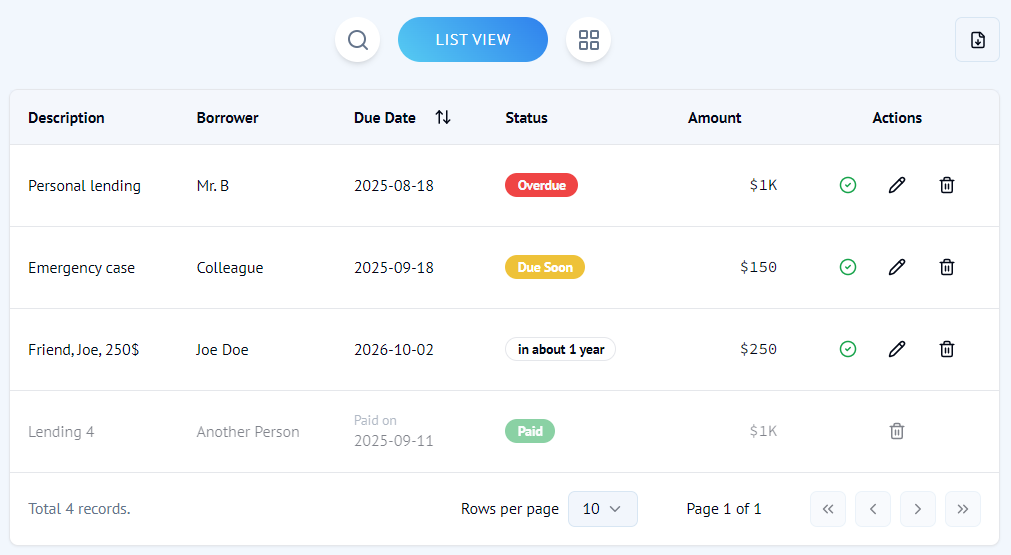1011x555 pixels.
Task: Click the Due Date column header
Action: (x=385, y=118)
